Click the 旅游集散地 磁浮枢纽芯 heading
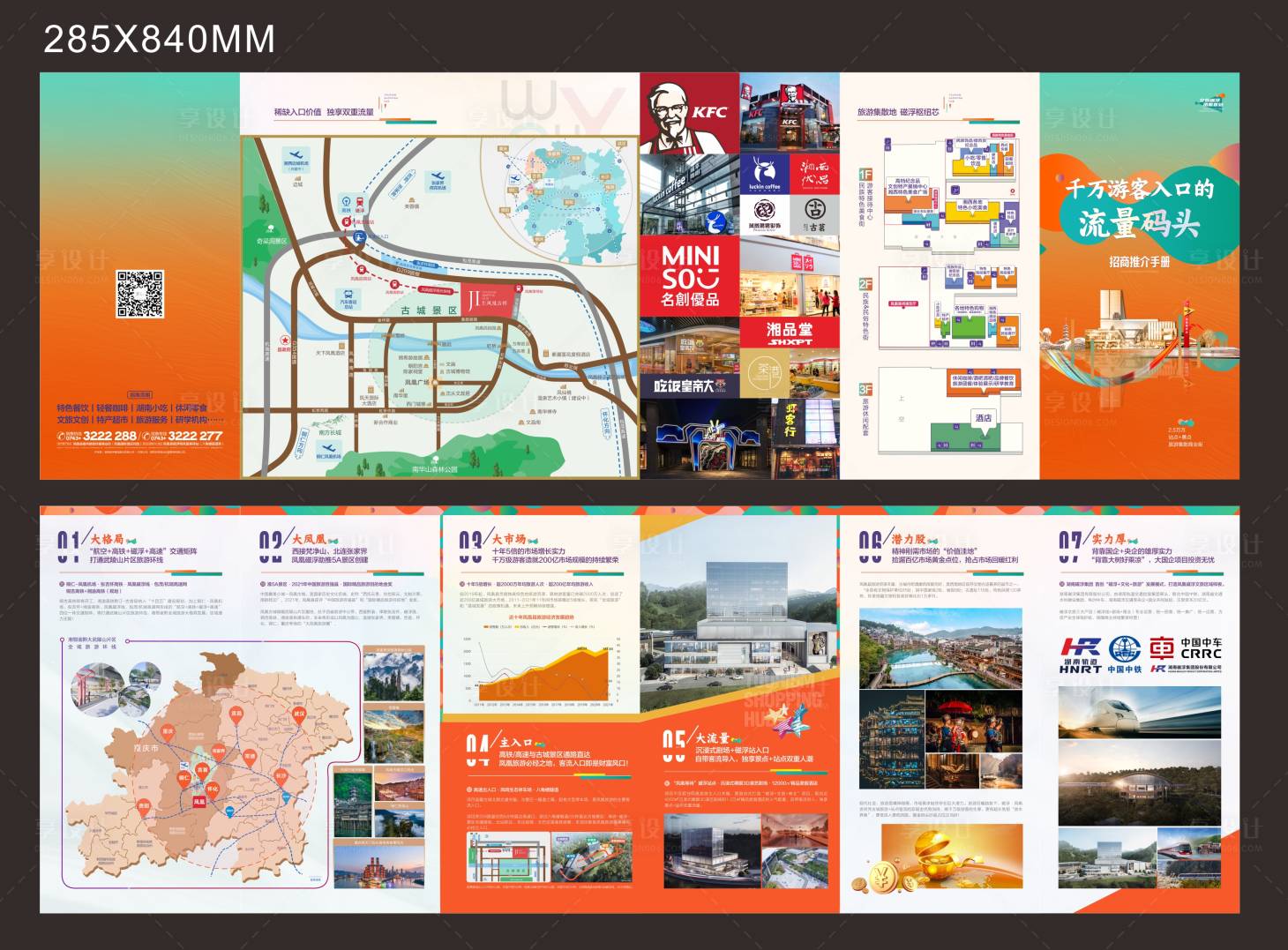 (x=898, y=112)
